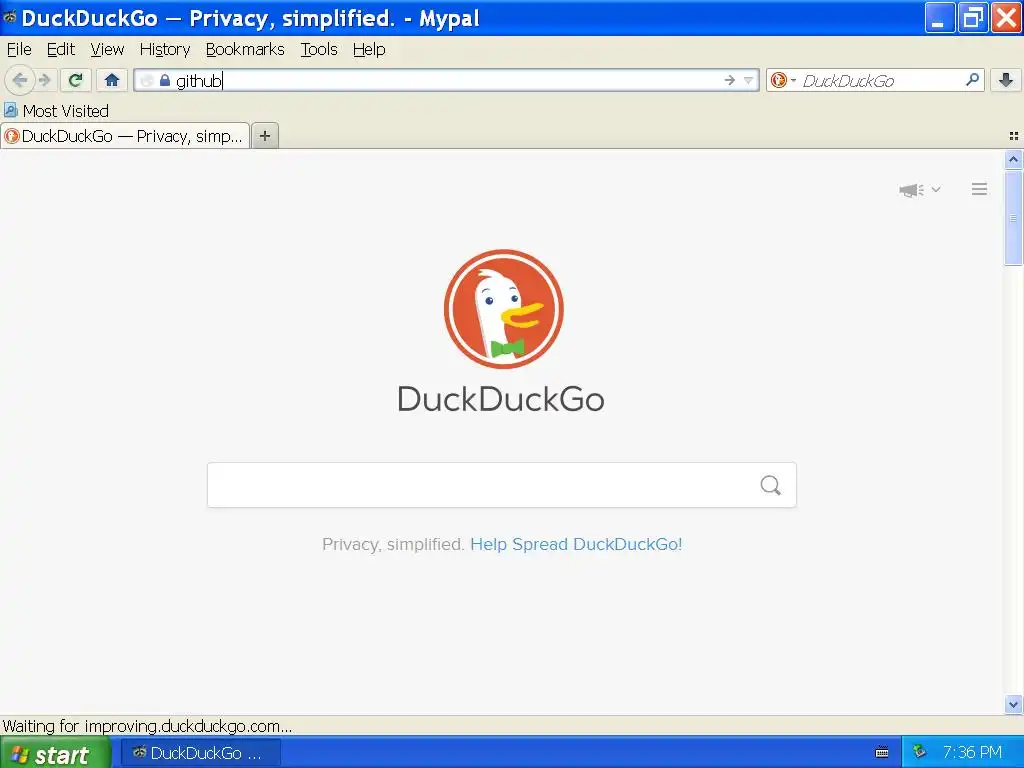This screenshot has width=1024, height=768.
Task: Click the Privacy, simplified. tagline text
Action: (x=392, y=544)
